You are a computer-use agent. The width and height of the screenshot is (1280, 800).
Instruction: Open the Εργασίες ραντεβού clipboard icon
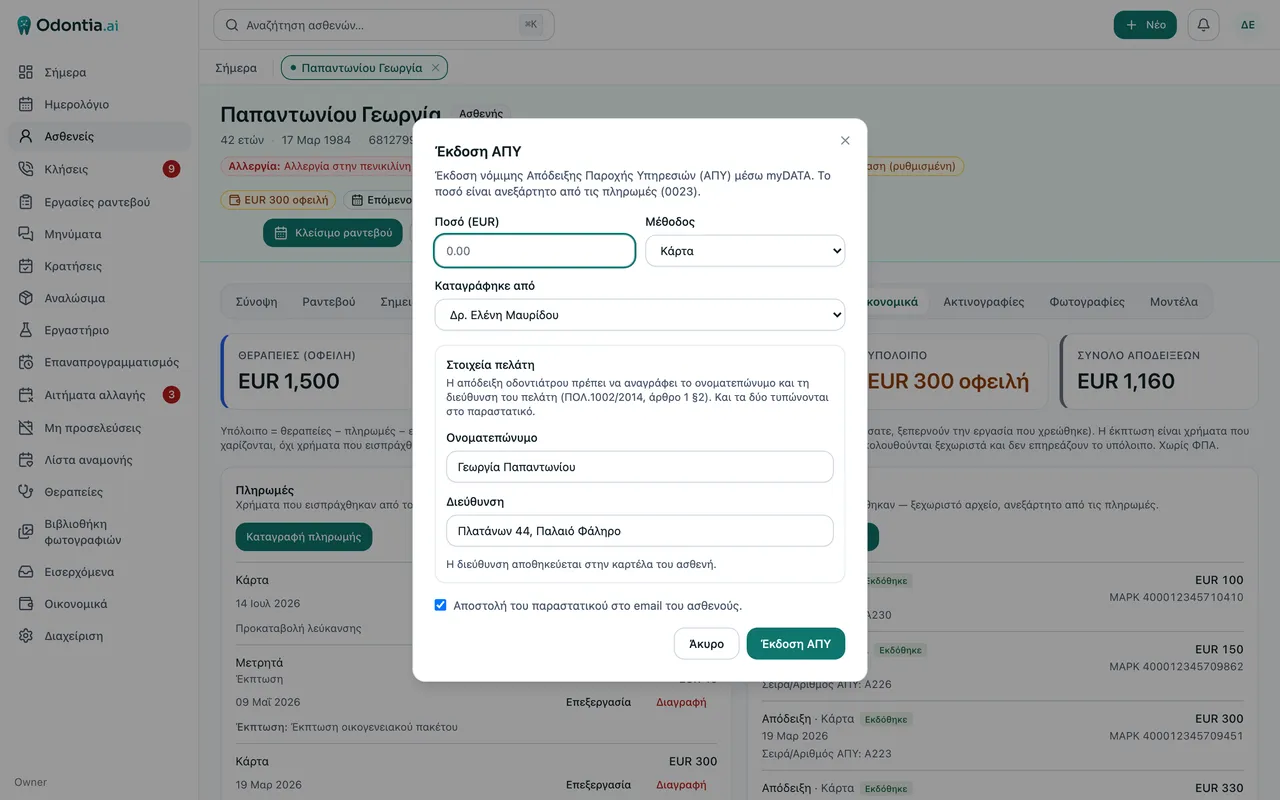tap(26, 202)
